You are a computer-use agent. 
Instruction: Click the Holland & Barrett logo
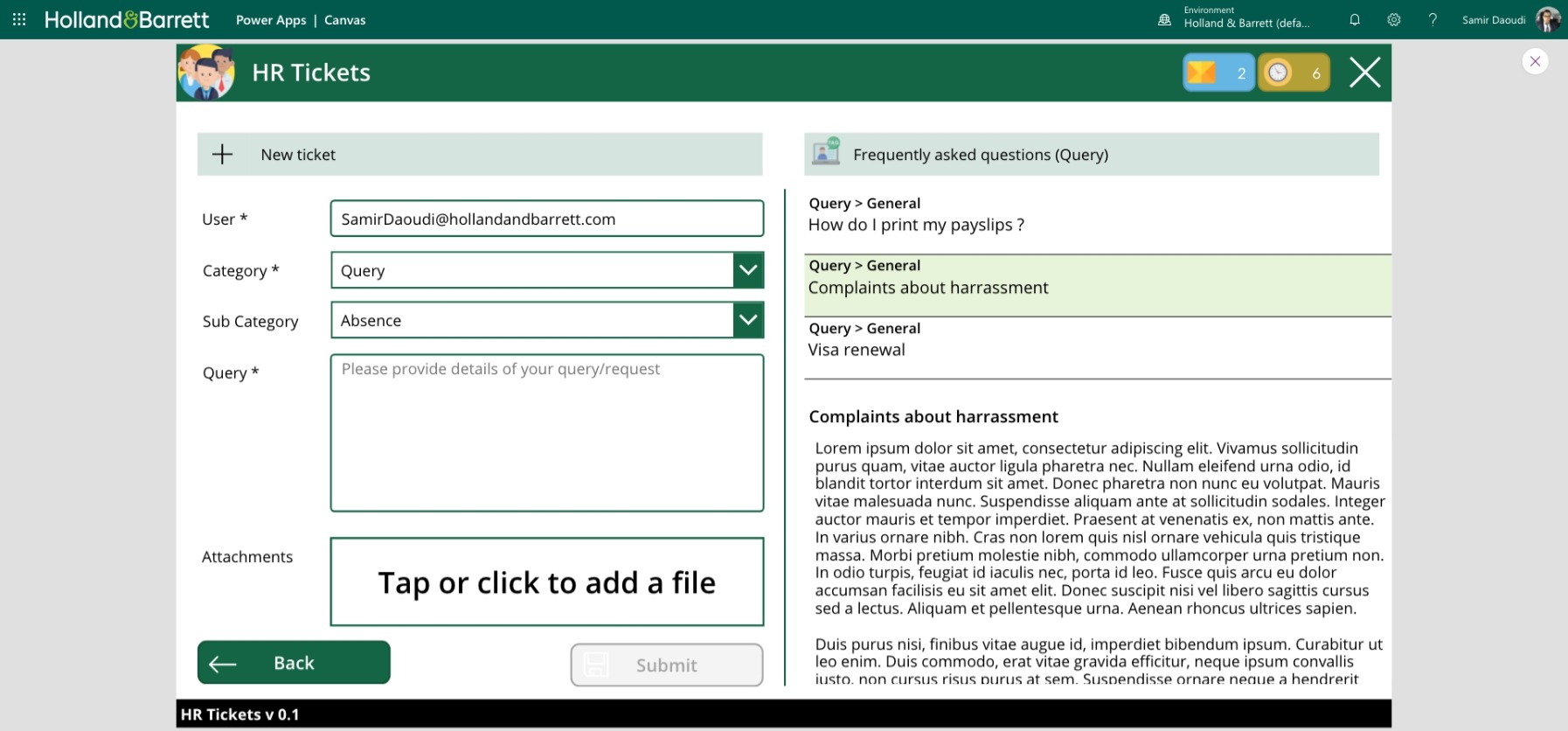(127, 19)
